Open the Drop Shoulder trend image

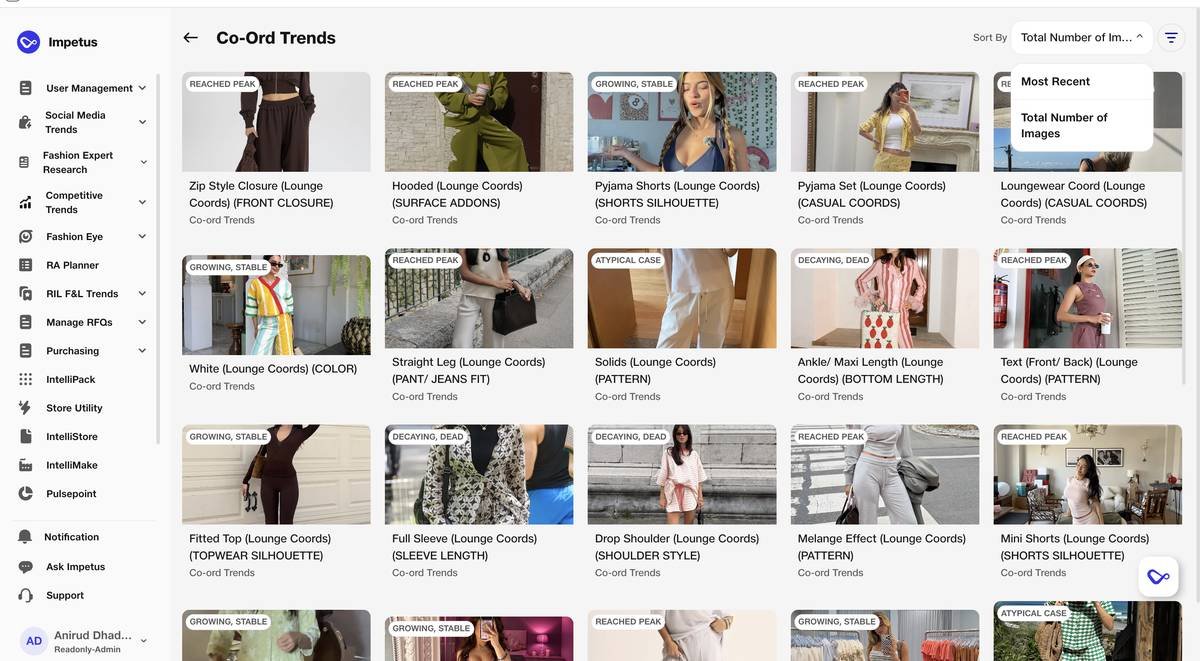tap(682, 475)
